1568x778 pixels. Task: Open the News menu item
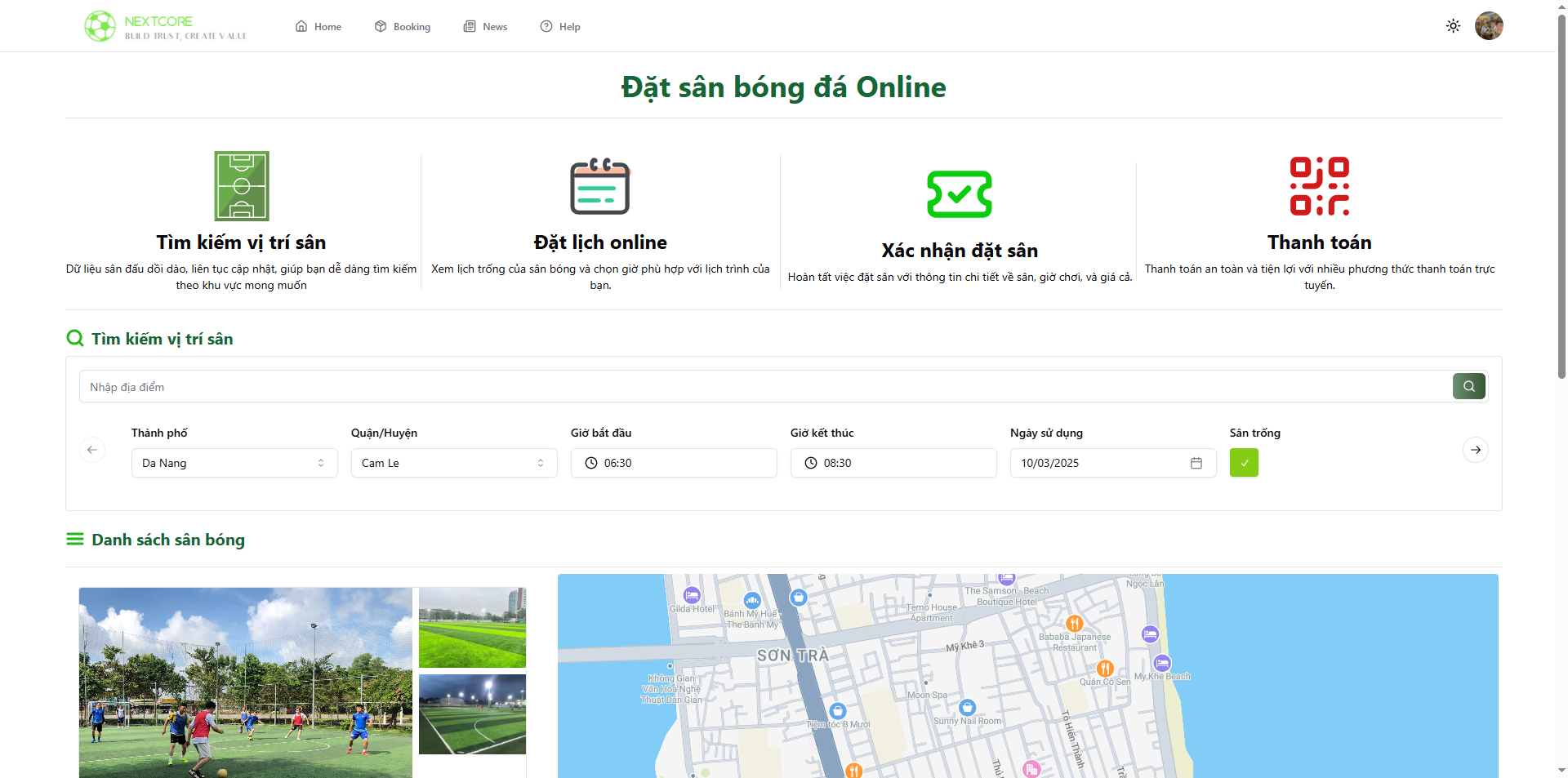click(486, 27)
